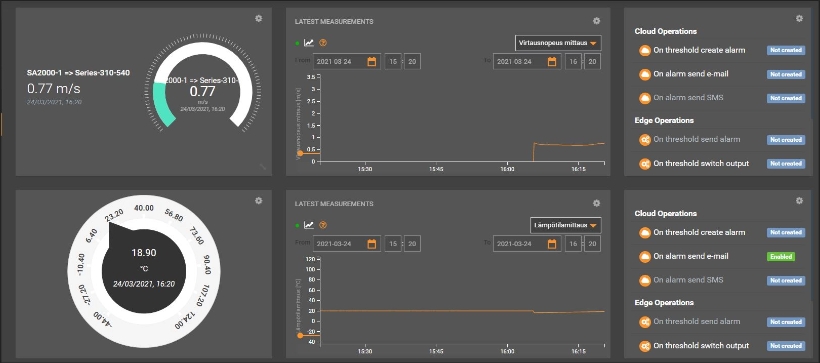The width and height of the screenshot is (820, 363).
Task: Click 'Not created' badge for 'On alarm send SMS' beside °C chart
Action: pos(786,280)
